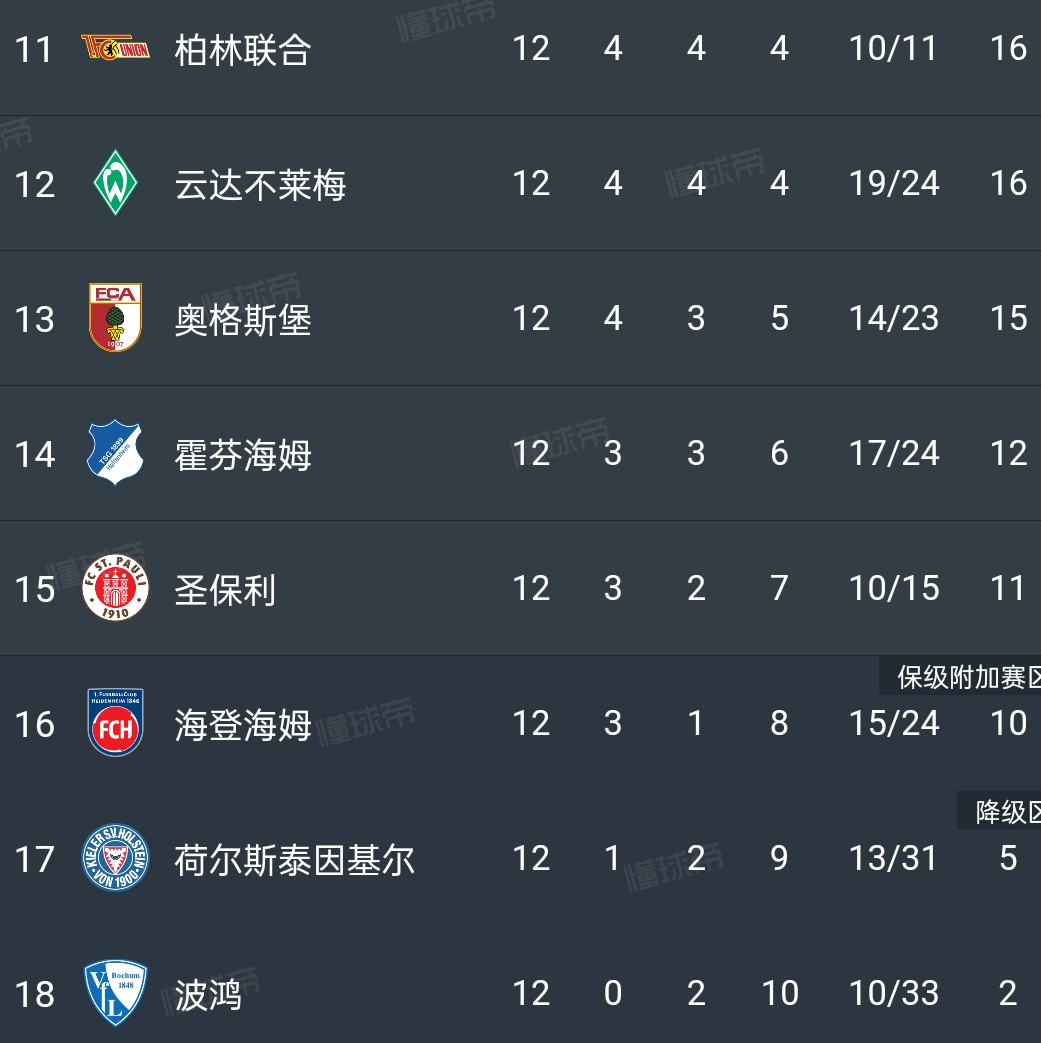The image size is (1041, 1043).
Task: Tap the Werder Bremen crest icon
Action: [x=115, y=183]
